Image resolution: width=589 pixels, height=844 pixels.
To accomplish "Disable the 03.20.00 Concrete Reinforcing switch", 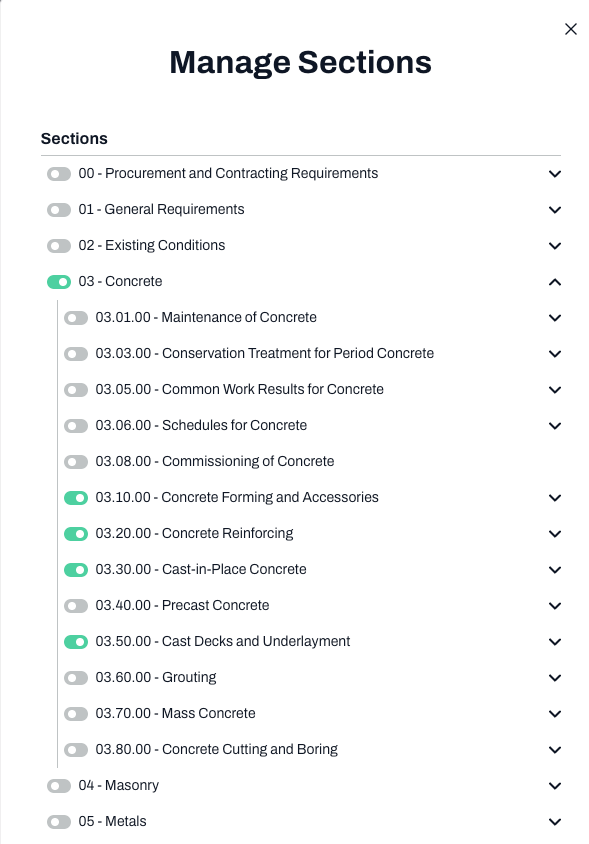I will (x=76, y=534).
